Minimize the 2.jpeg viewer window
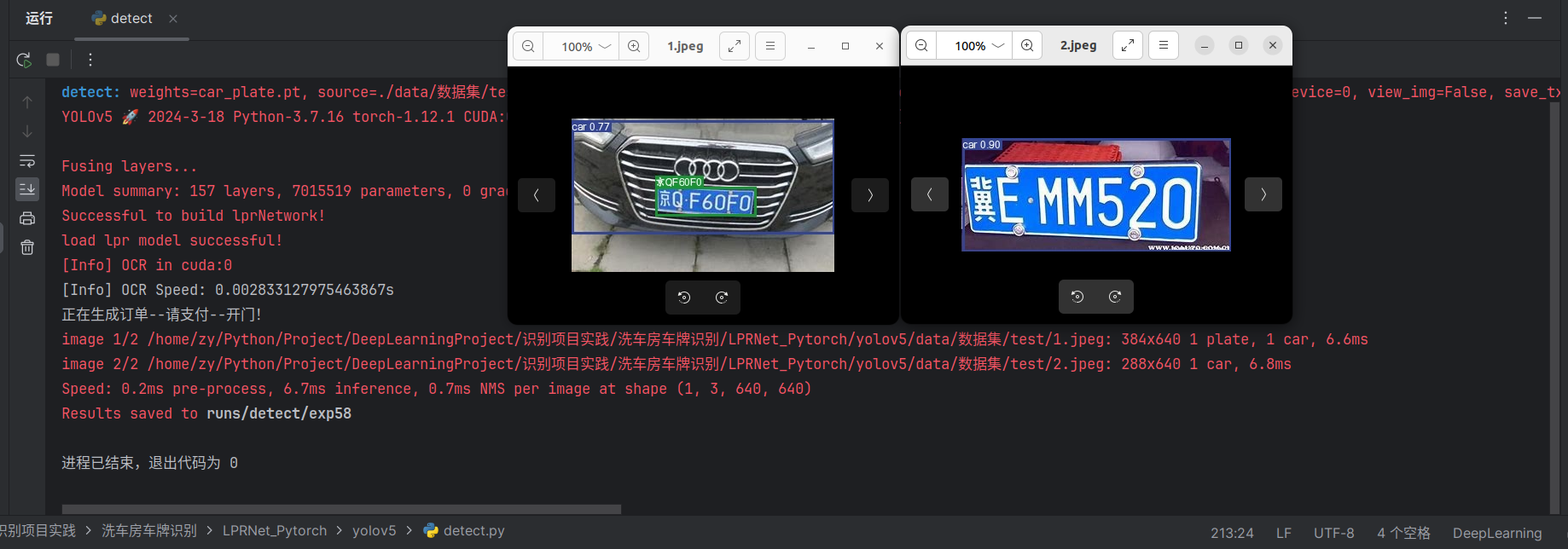Screen dimensions: 1568x549 [1205, 46]
